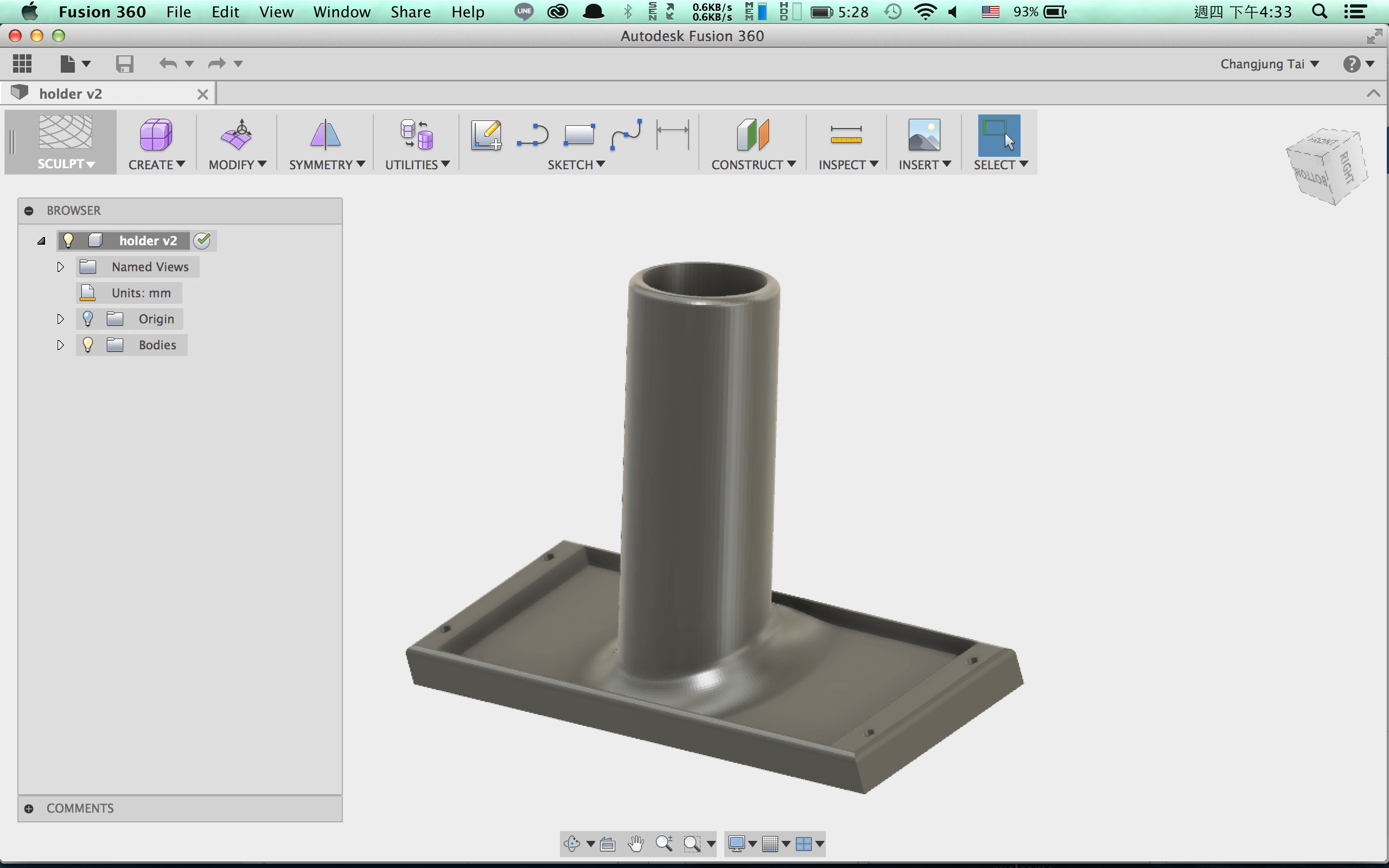Image resolution: width=1389 pixels, height=868 pixels.
Task: Open the help question mark menu
Action: pyautogui.click(x=1358, y=63)
